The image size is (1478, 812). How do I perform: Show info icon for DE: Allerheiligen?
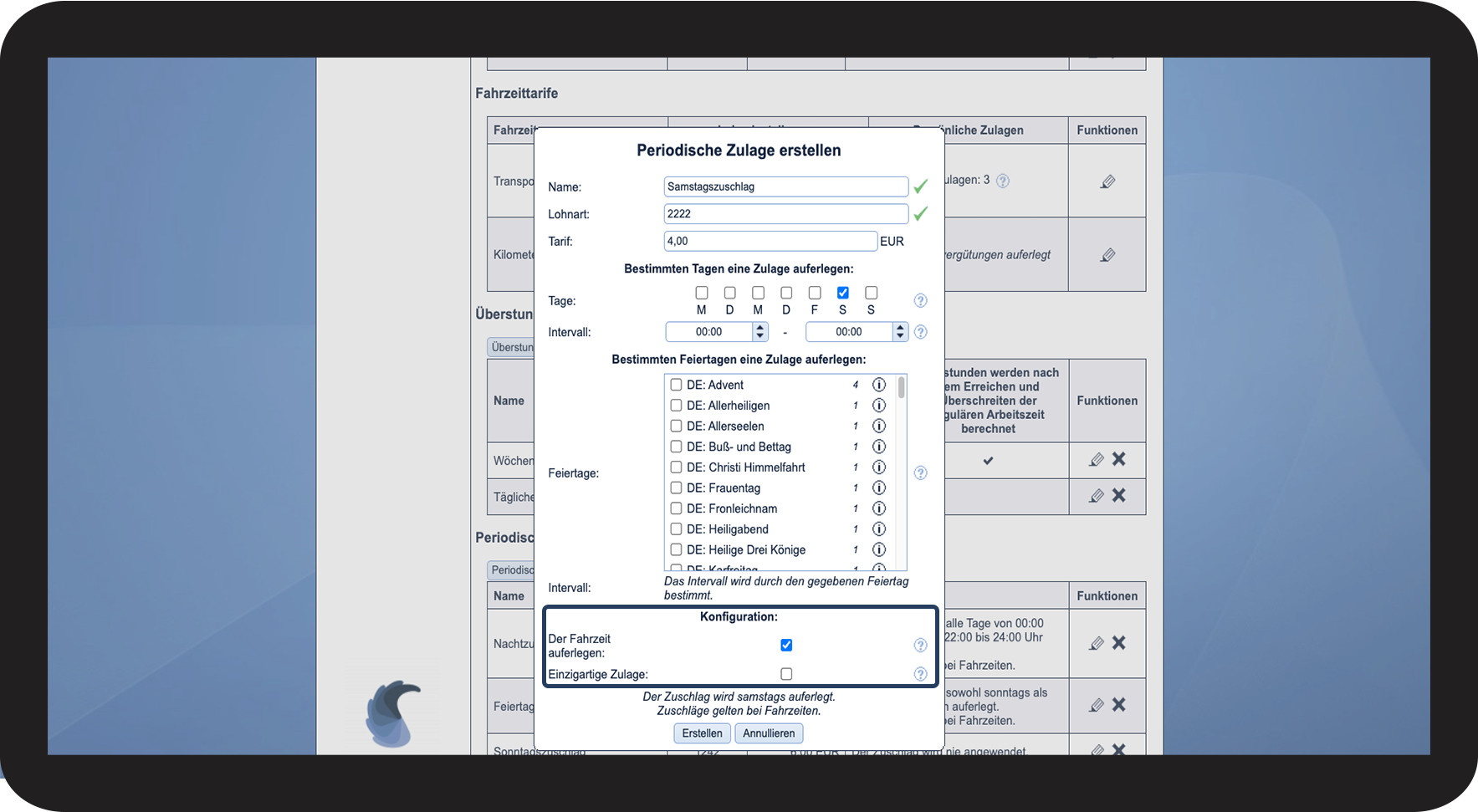point(879,406)
